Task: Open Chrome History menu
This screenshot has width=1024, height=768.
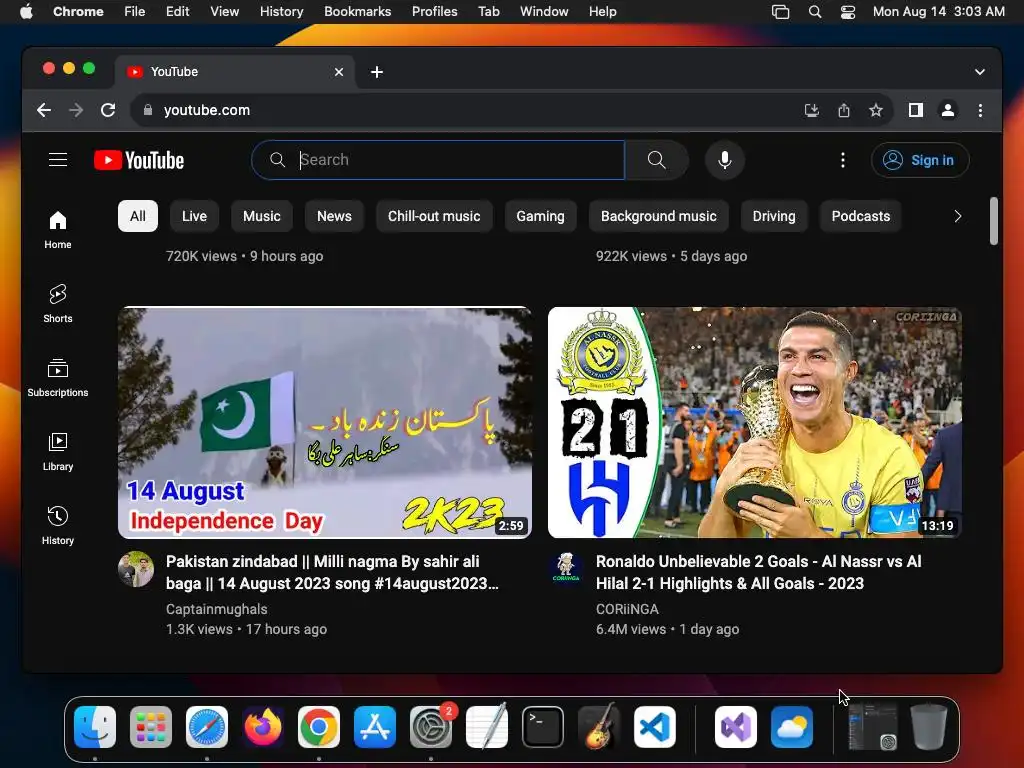Action: tap(281, 12)
